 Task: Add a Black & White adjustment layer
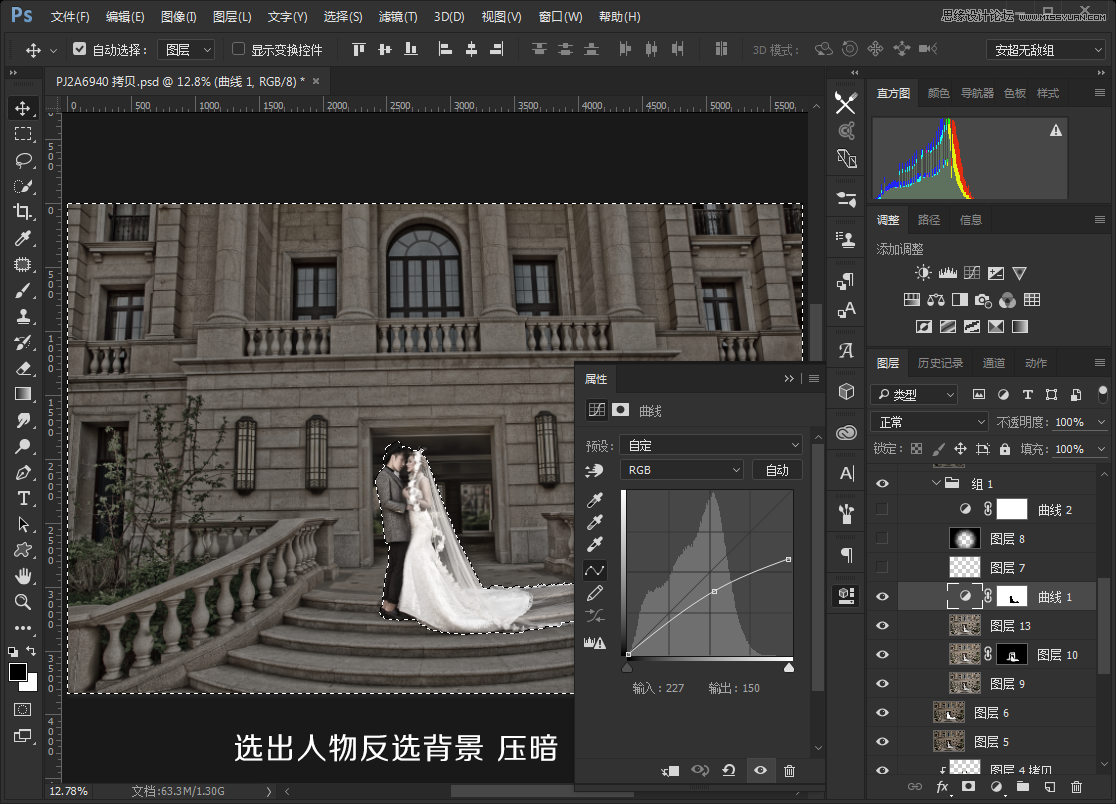tap(959, 299)
